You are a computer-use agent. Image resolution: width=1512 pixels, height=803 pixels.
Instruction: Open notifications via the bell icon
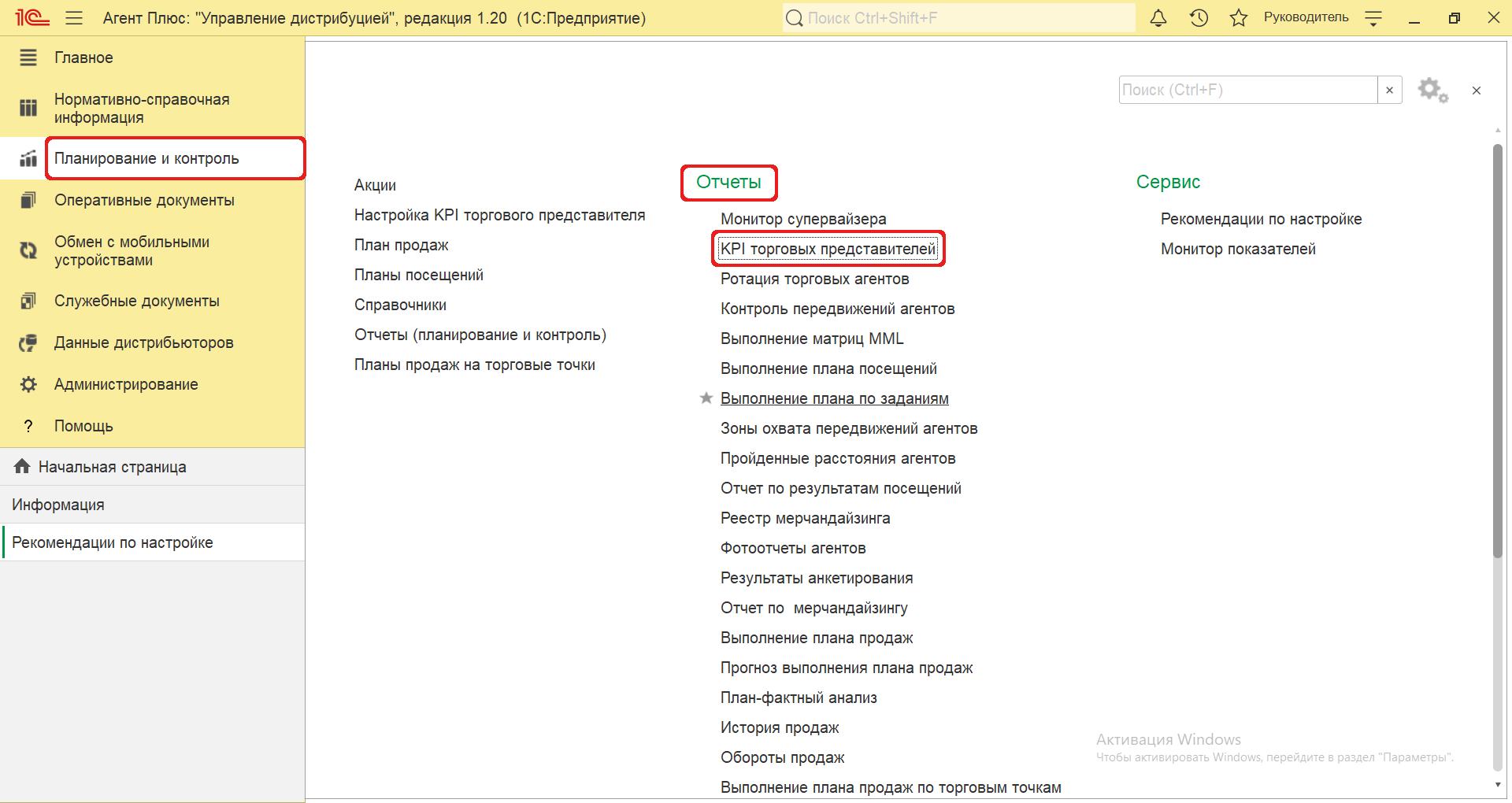point(1158,17)
